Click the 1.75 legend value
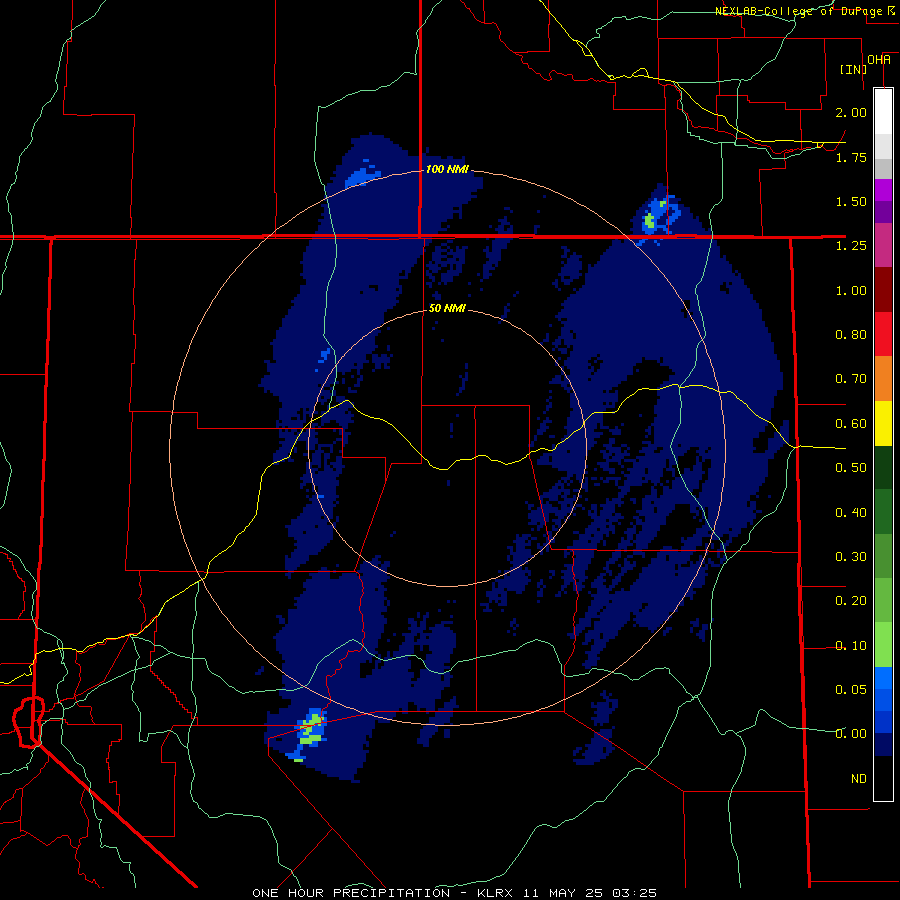900x900 pixels. pyautogui.click(x=851, y=157)
